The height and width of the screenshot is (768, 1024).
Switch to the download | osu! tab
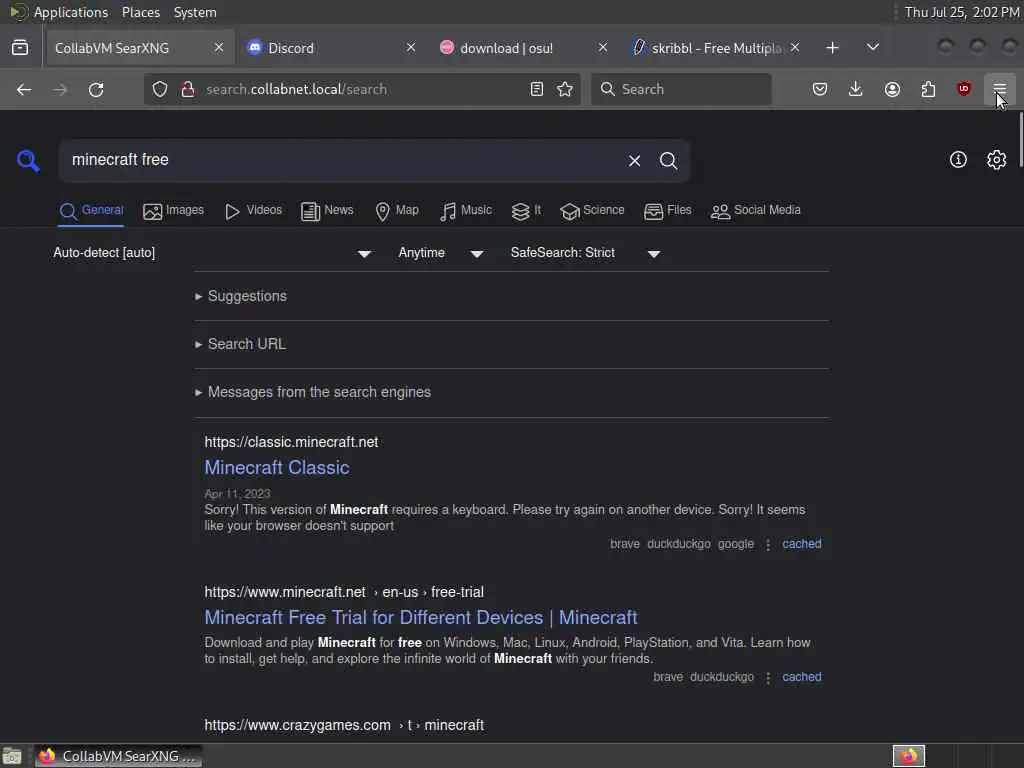point(522,48)
